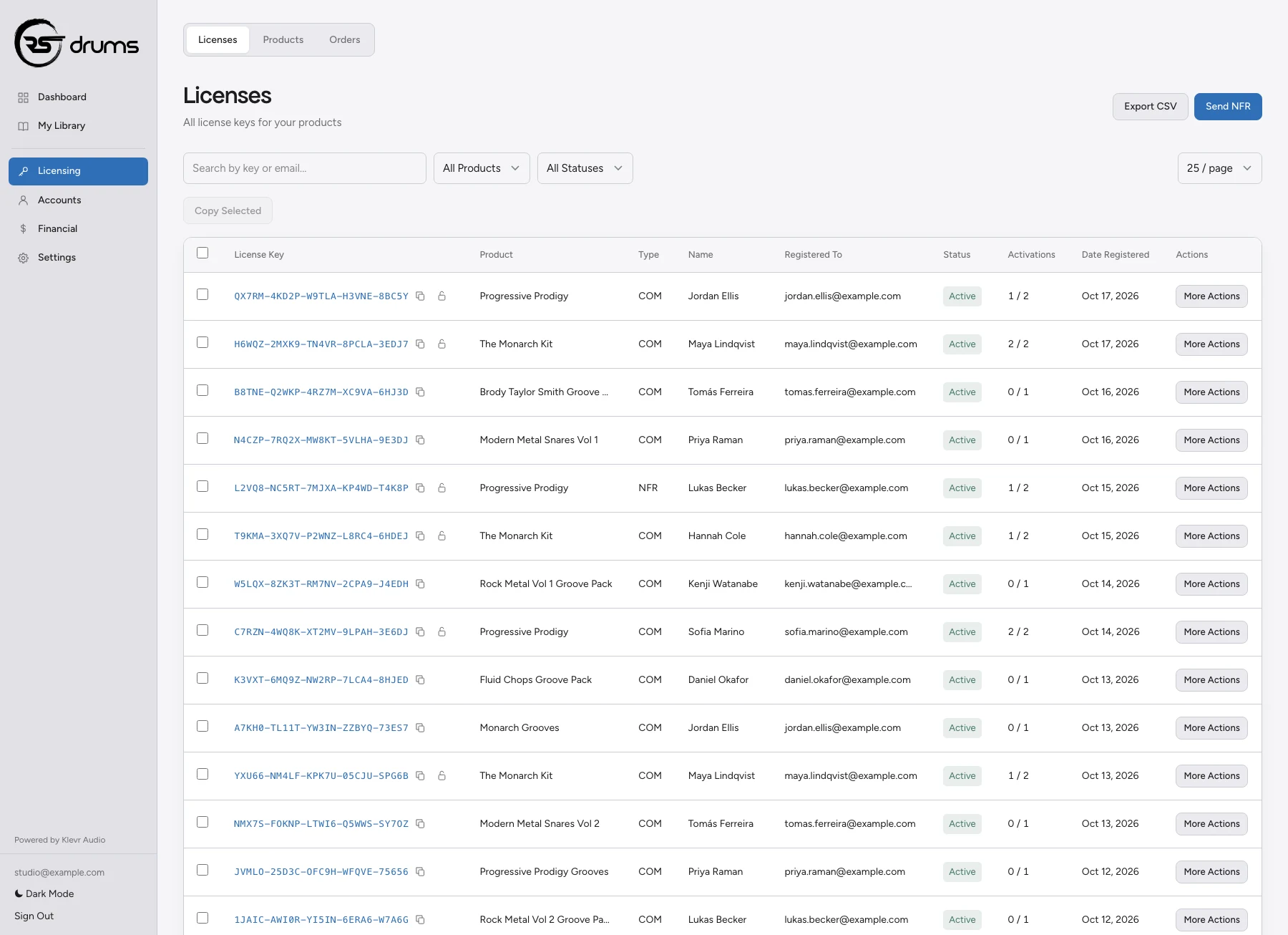Open Accounts in the sidebar
1288x935 pixels.
(x=78, y=200)
